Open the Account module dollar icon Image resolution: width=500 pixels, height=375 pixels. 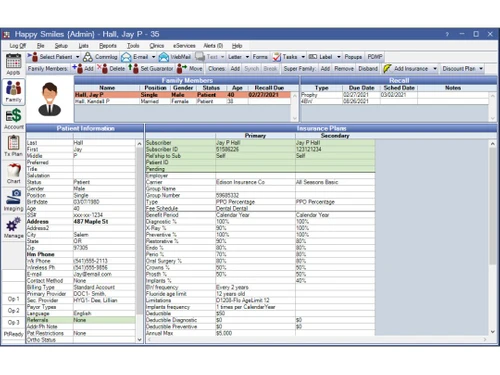[13, 116]
